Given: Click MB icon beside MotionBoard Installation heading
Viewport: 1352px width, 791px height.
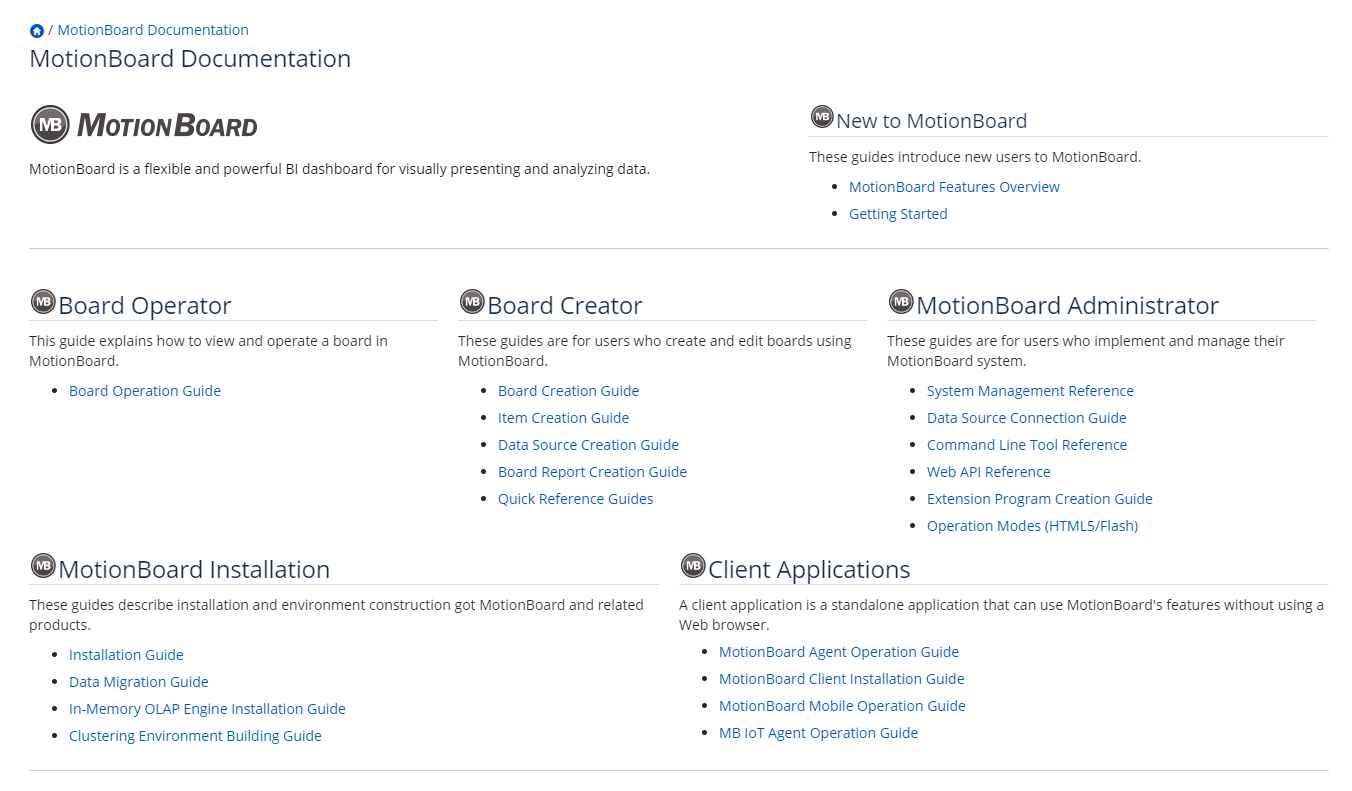Looking at the screenshot, I should tap(43, 565).
